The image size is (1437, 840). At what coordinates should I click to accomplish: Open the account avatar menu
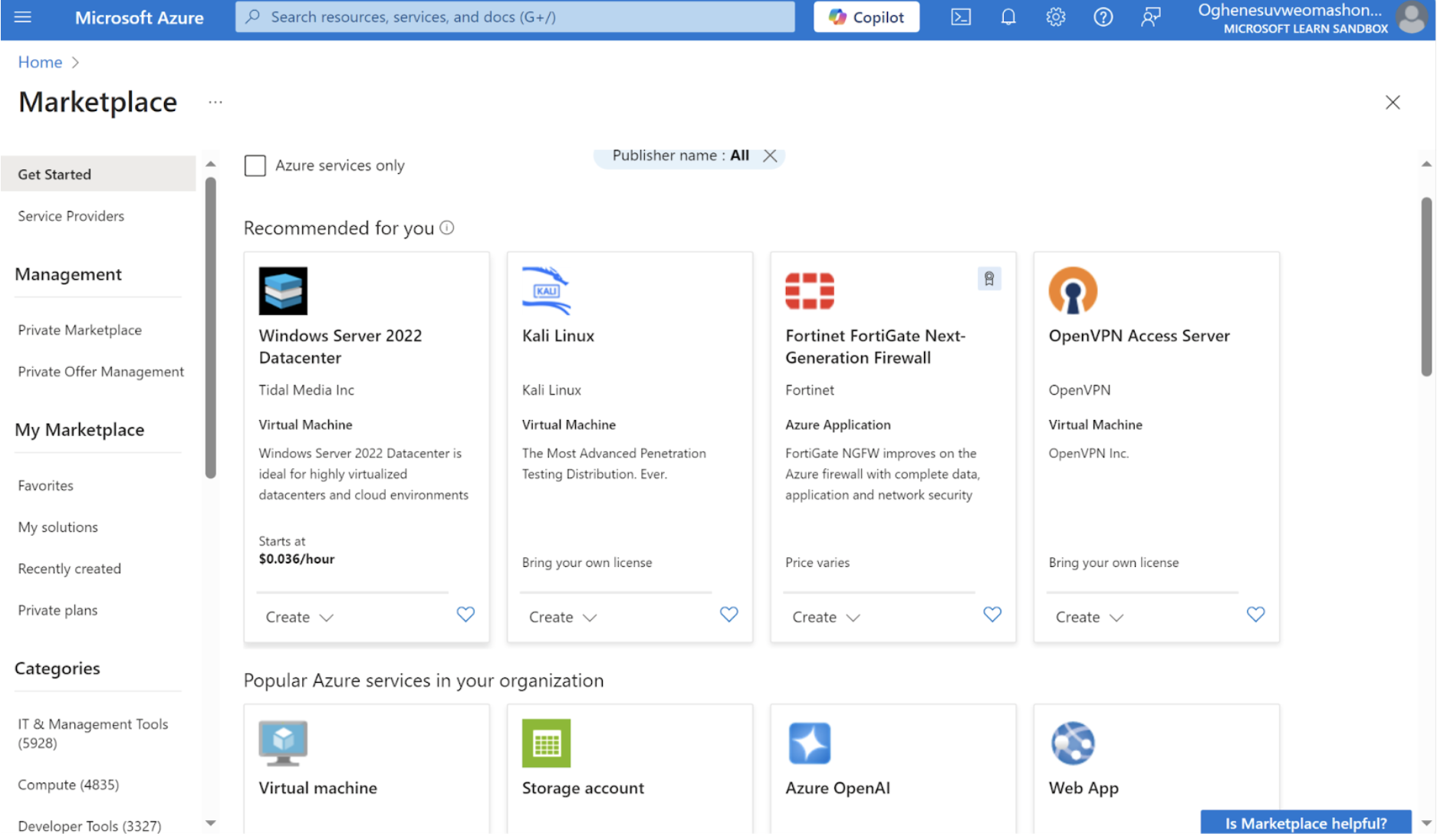pyautogui.click(x=1412, y=18)
